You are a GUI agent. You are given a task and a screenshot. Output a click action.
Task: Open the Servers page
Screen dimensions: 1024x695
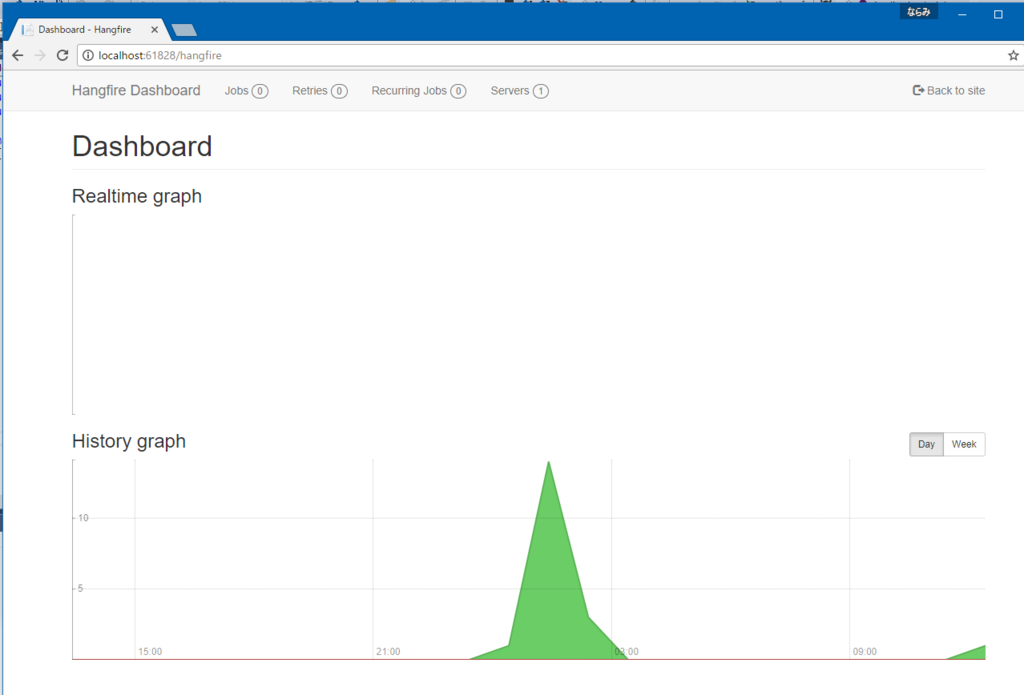coord(519,91)
